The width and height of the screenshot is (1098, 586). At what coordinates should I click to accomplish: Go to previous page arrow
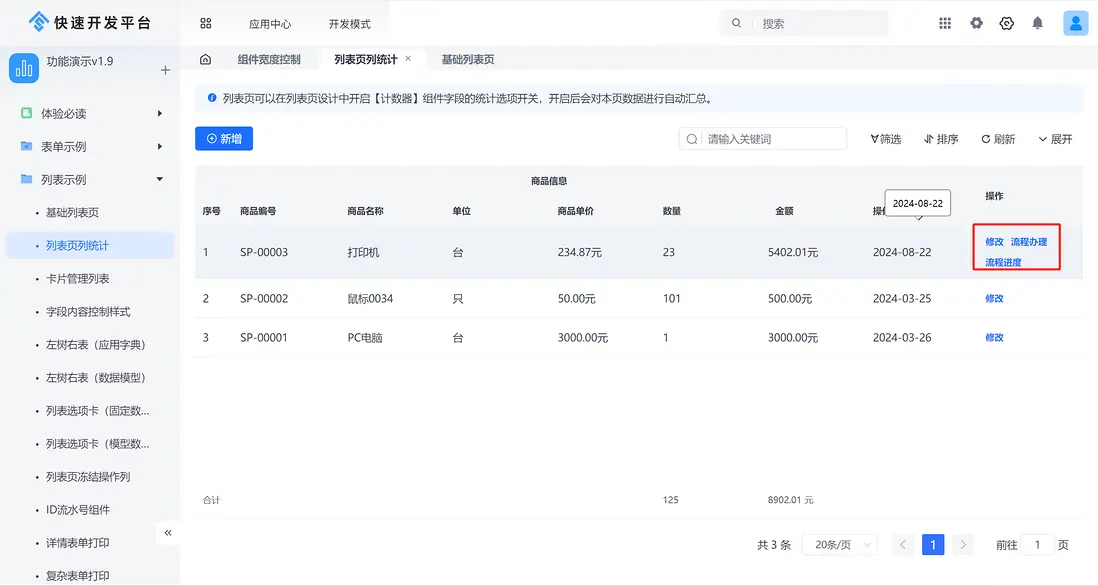tap(903, 545)
